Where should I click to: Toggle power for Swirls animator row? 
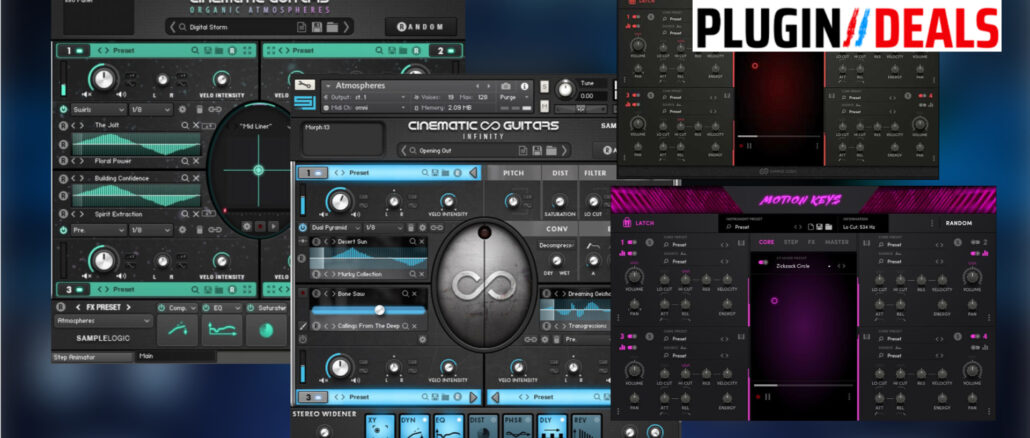pos(64,110)
